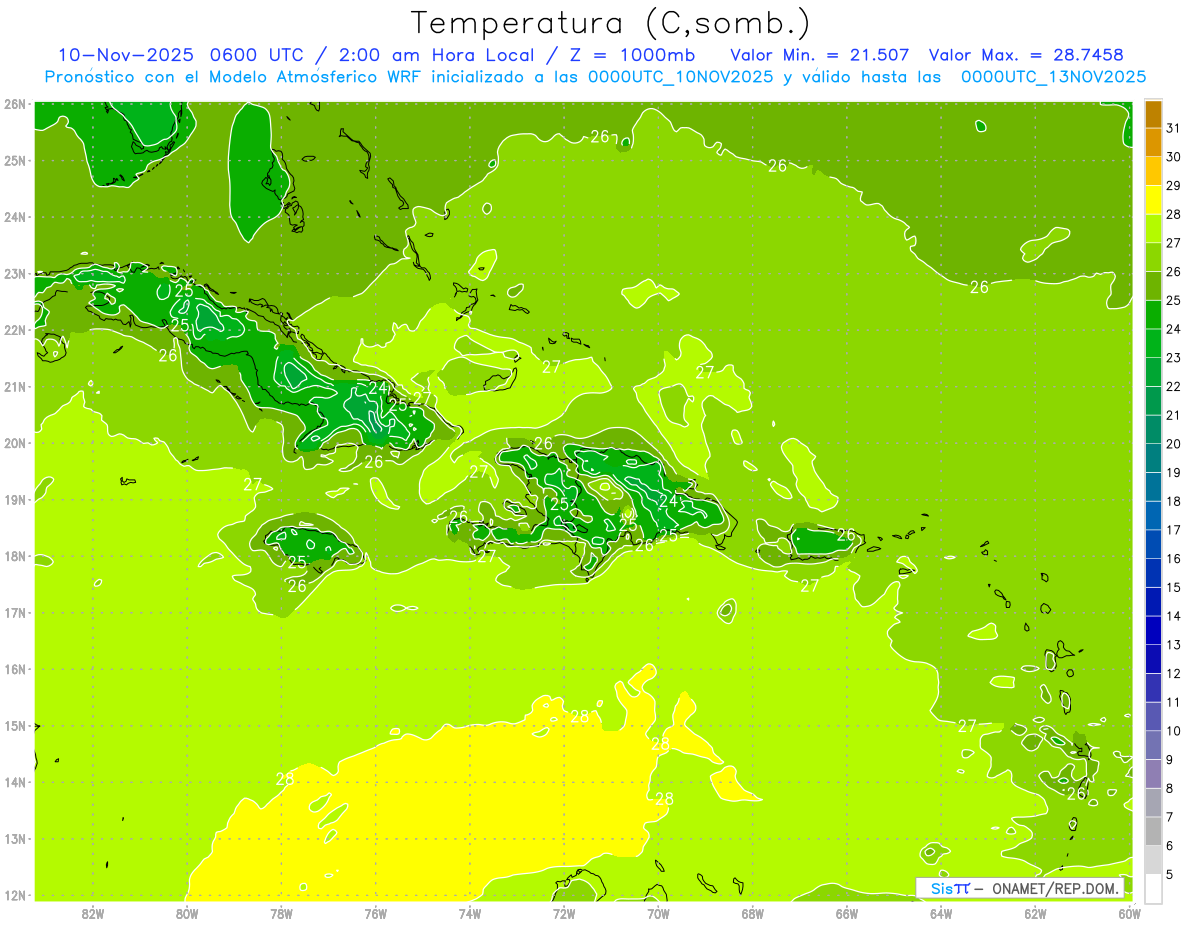Click the longitude axis label "68W"
Screen dimensions: 1200x927
tap(753, 913)
